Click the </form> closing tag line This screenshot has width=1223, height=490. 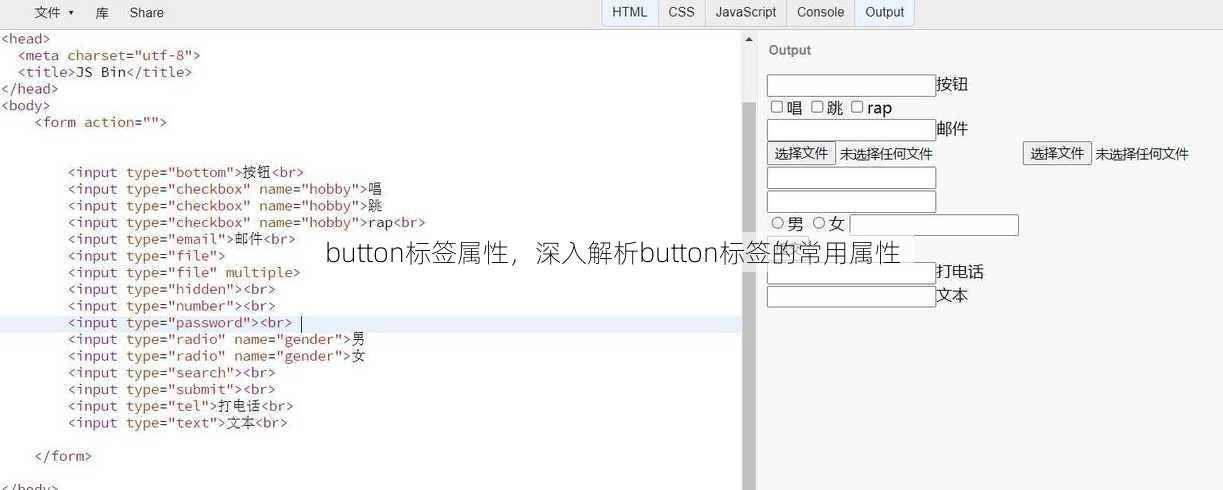point(63,456)
